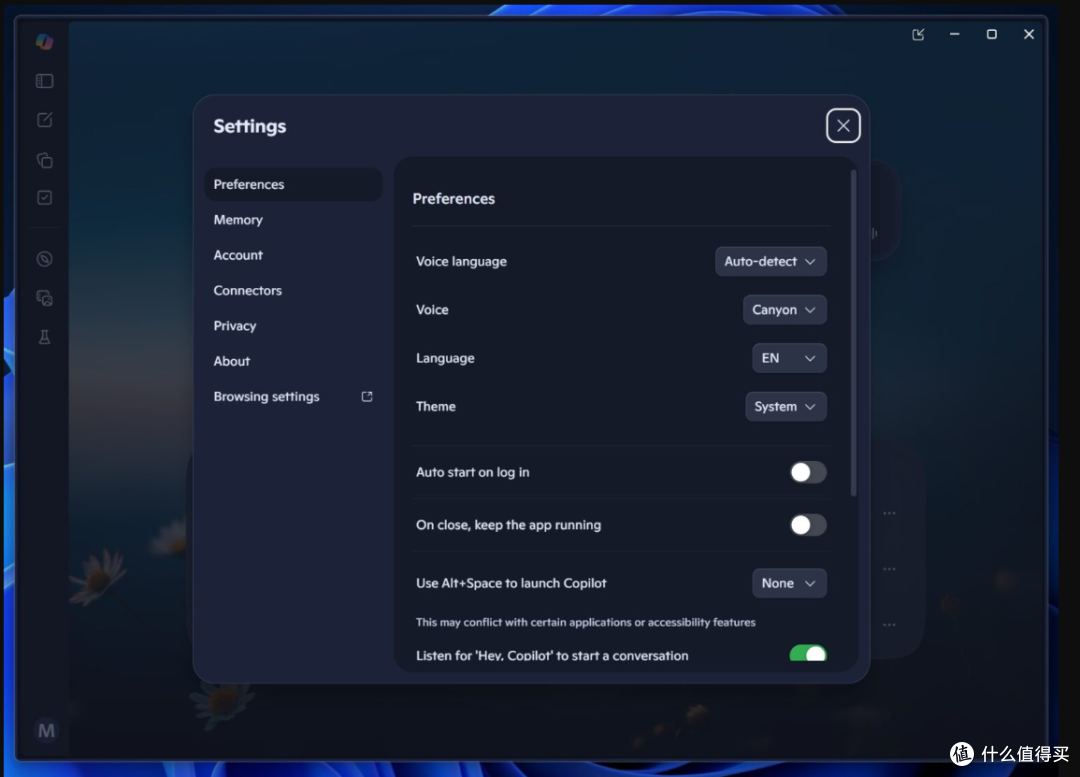Screen dimensions: 1080x777
Task: Click the Use Alt+Space to launch Copilot label
Action: (x=511, y=583)
